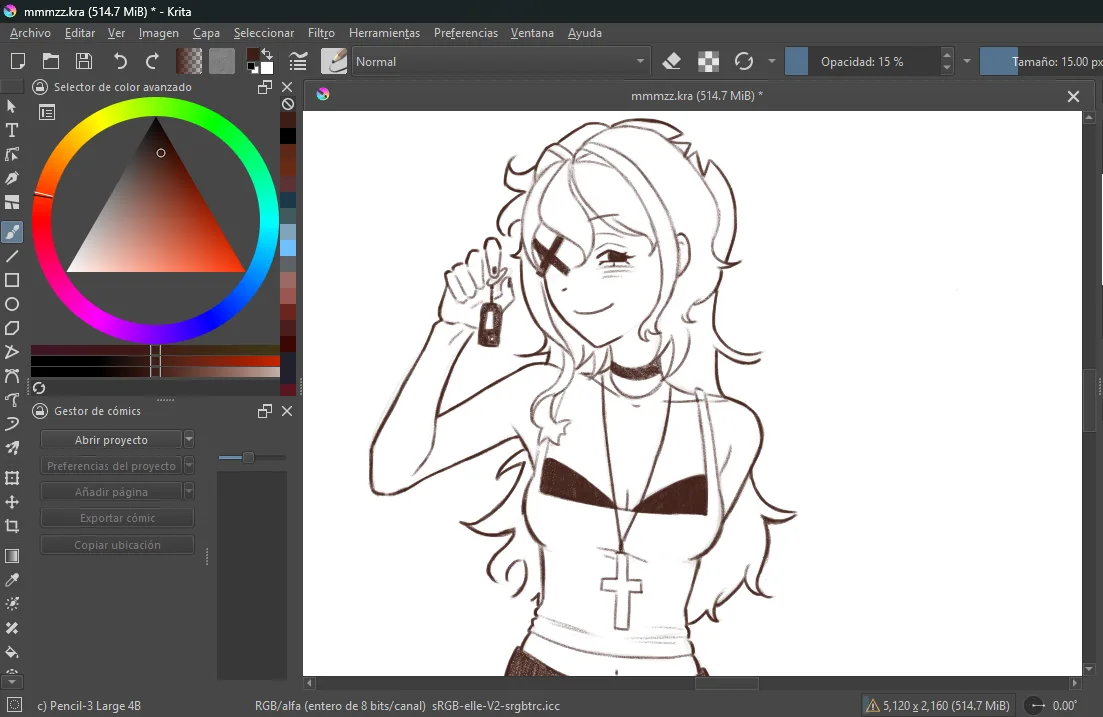Toggle eraser mode
Screen dimensions: 1103x717
coord(672,61)
